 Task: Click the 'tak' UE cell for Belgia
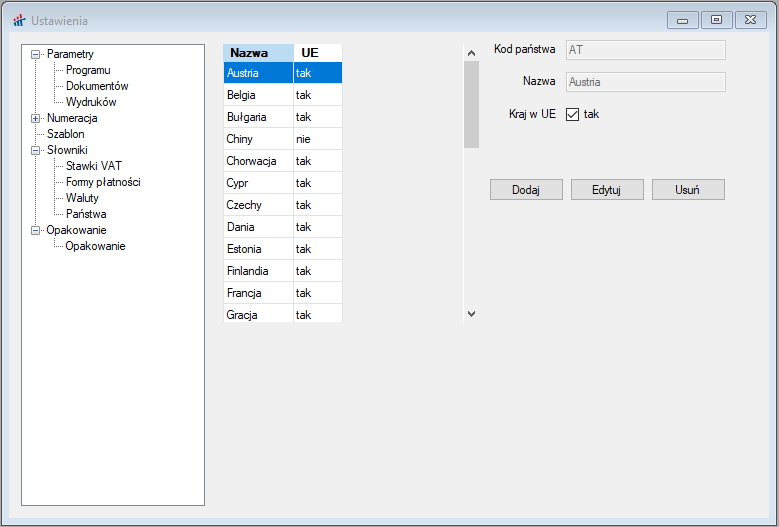(318, 94)
